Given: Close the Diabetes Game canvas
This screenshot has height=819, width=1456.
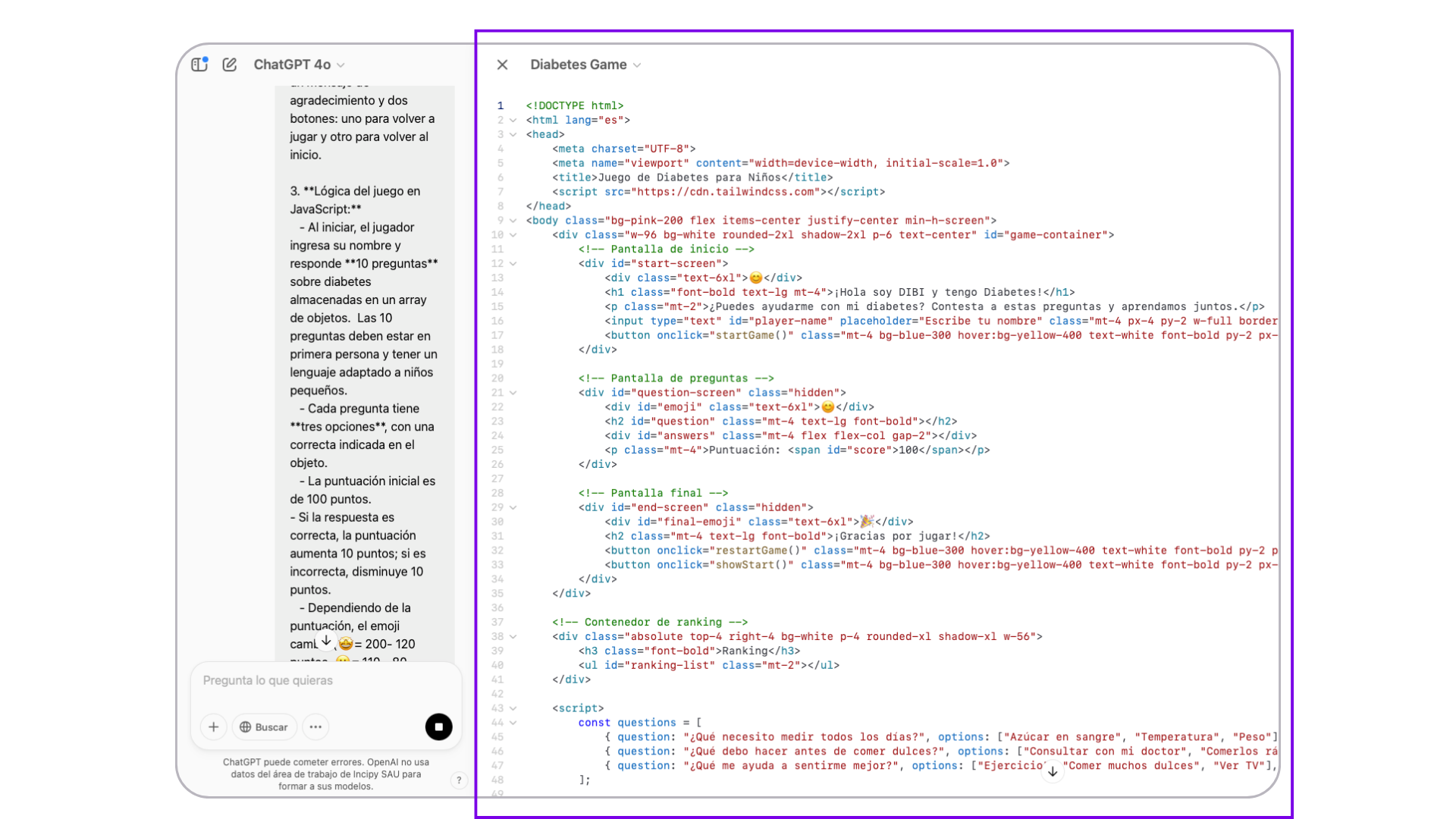Looking at the screenshot, I should [x=502, y=64].
